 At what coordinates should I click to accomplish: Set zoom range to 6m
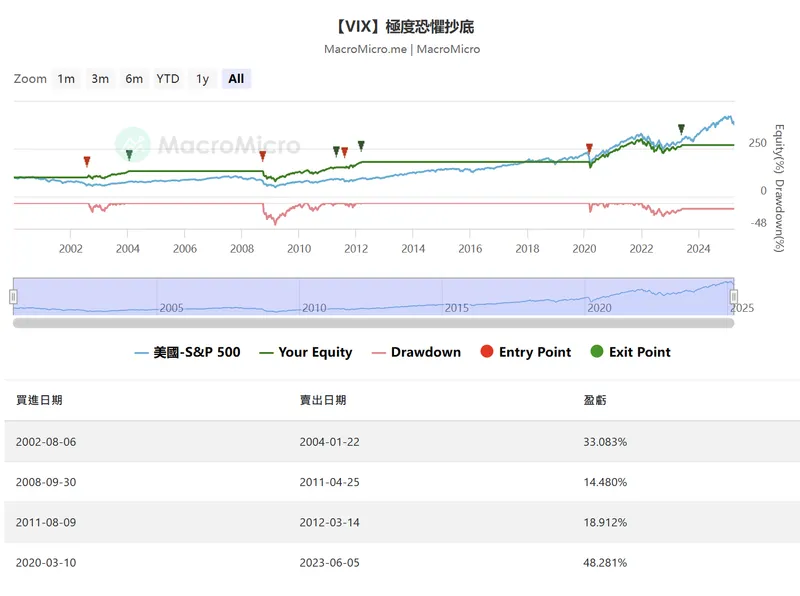[134, 79]
